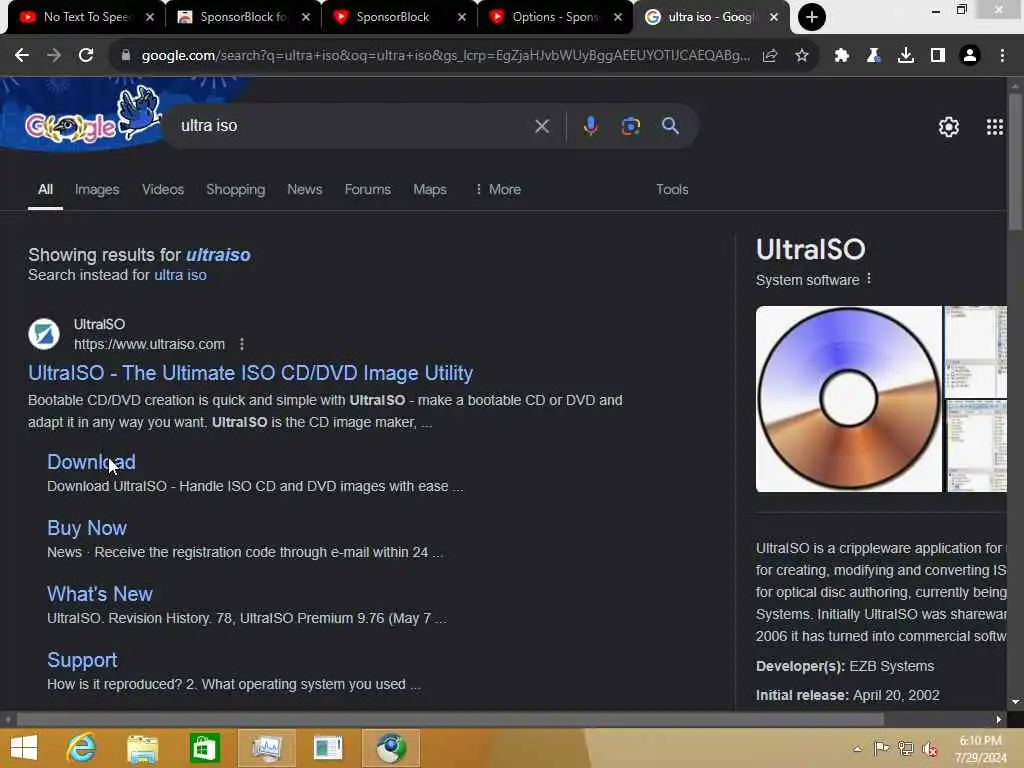Open Chrome three-dot menu

1002,56
